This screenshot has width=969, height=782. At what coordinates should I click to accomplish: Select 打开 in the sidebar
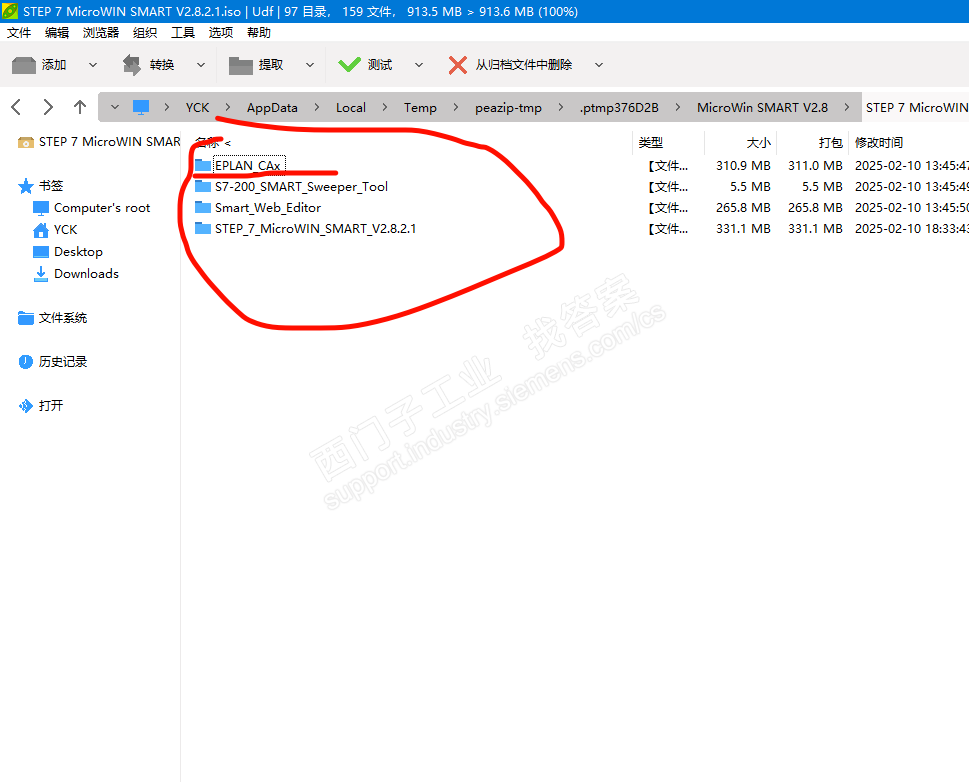pos(41,406)
